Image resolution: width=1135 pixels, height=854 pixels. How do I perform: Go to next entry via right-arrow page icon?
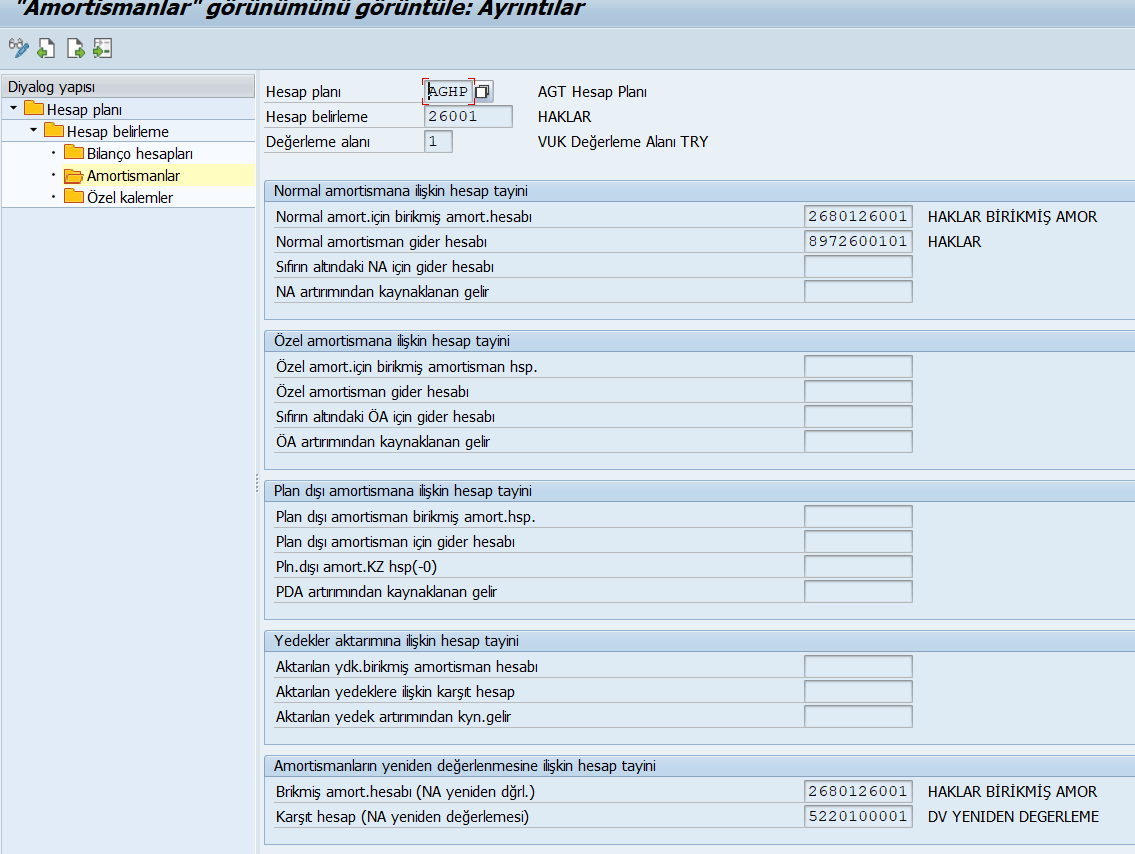click(x=75, y=48)
